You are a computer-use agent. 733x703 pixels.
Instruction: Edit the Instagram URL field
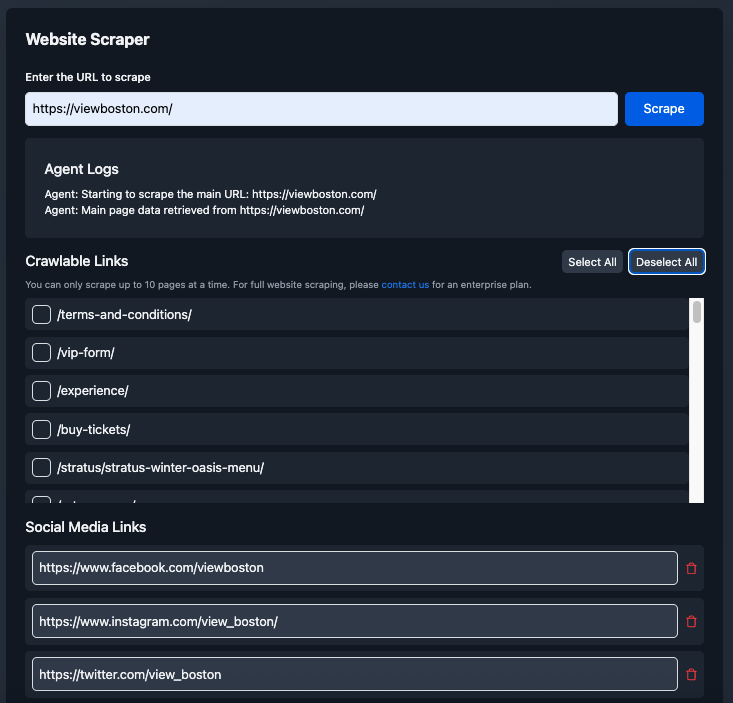point(354,621)
